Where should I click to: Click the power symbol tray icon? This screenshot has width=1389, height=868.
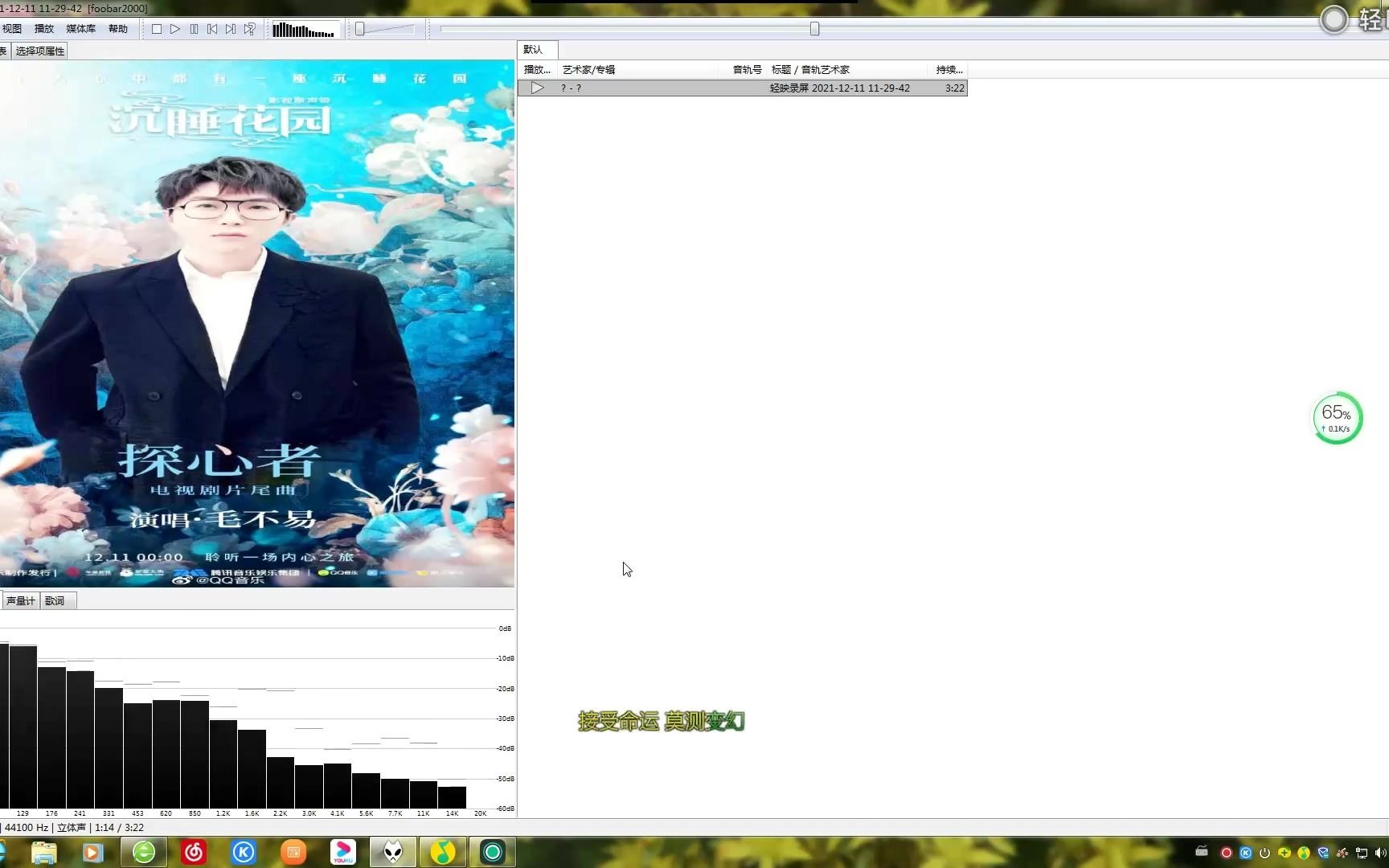(x=1265, y=853)
